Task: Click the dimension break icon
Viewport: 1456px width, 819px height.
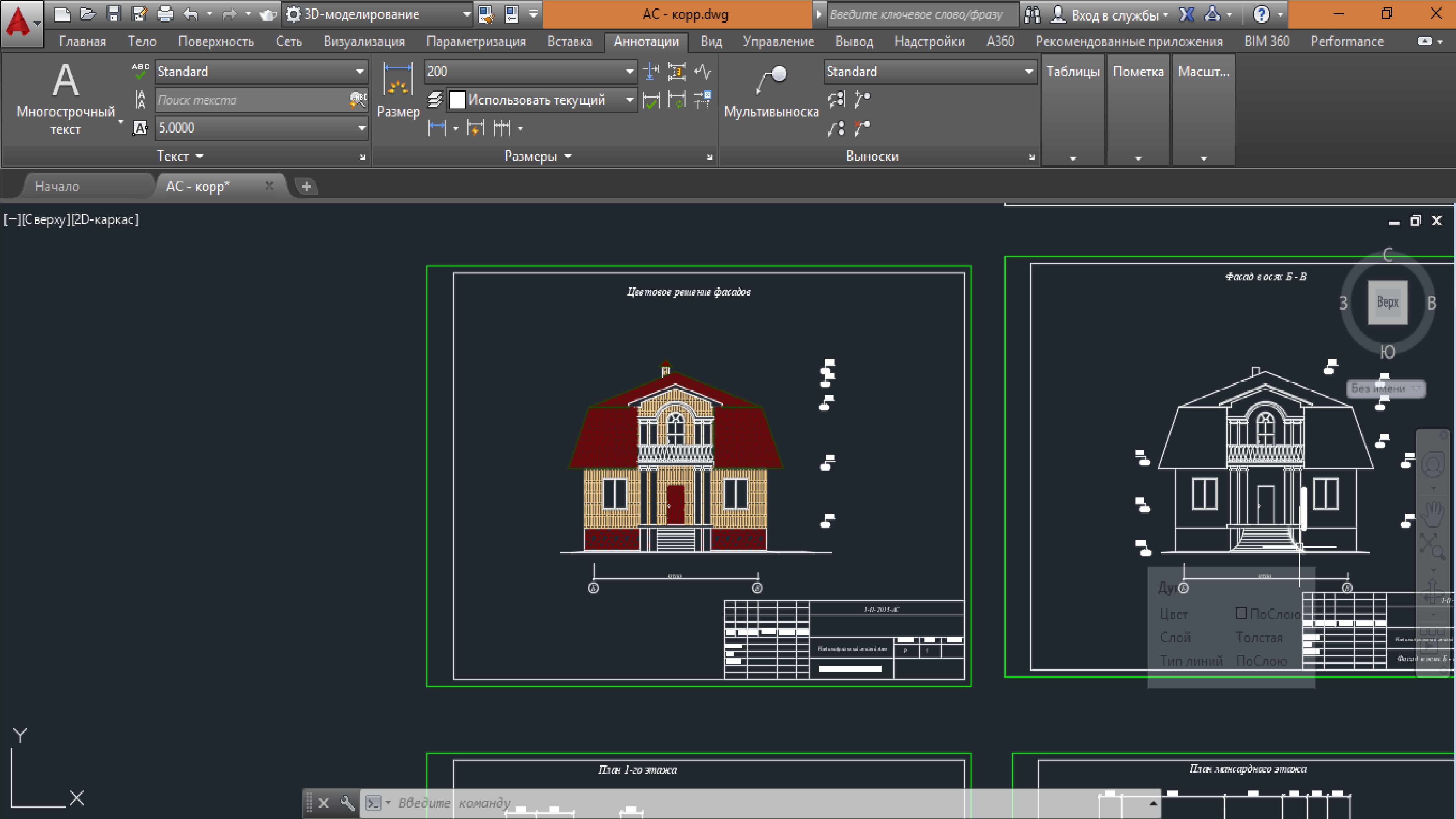Action: pos(651,72)
